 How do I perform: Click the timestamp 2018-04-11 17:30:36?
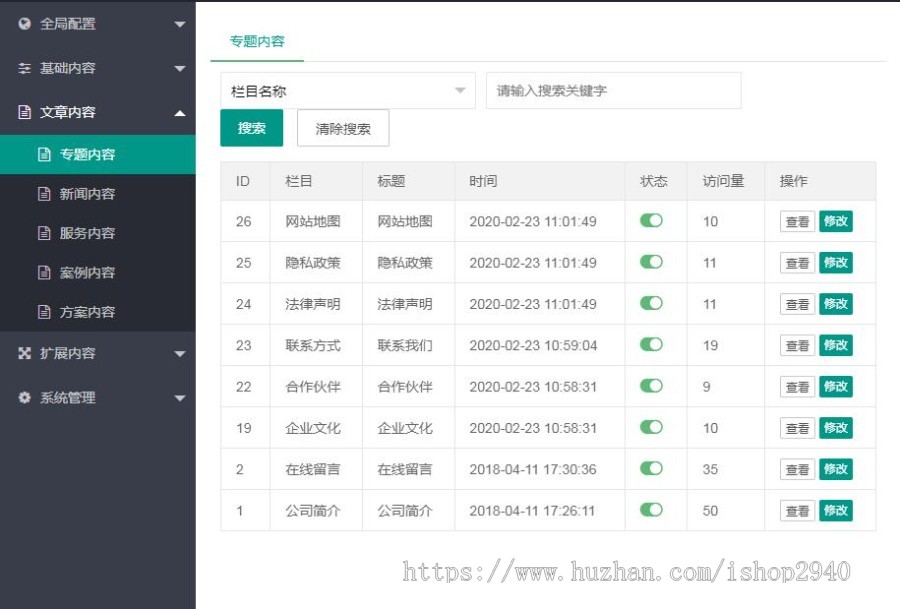pos(533,470)
